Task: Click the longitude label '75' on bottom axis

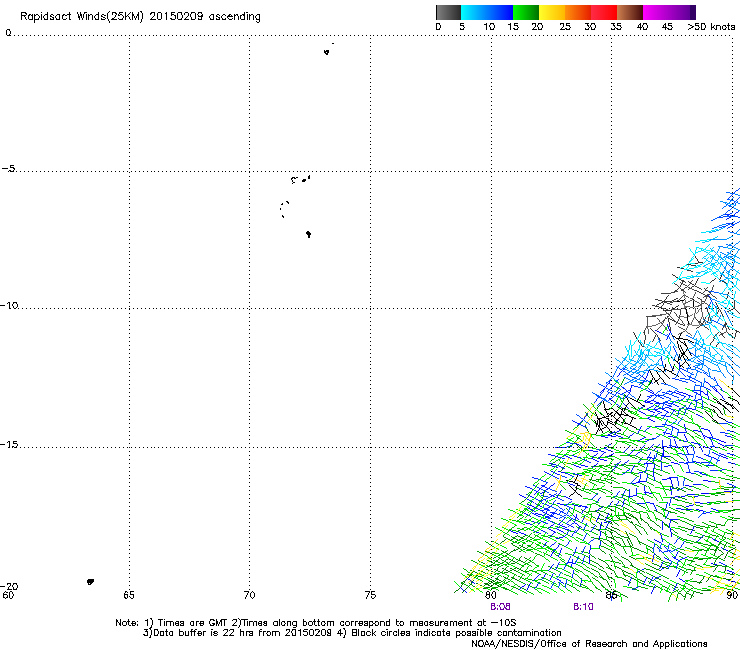Action: pyautogui.click(x=370, y=595)
